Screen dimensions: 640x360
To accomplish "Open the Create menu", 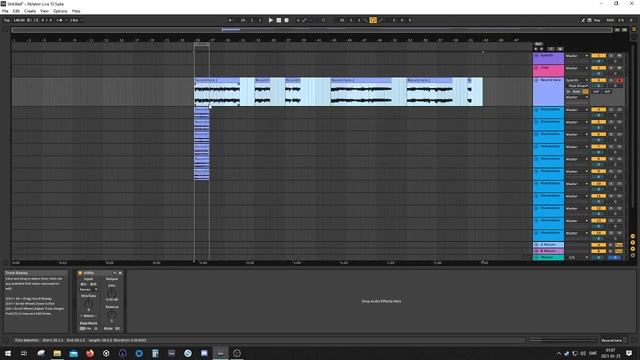I will point(30,11).
